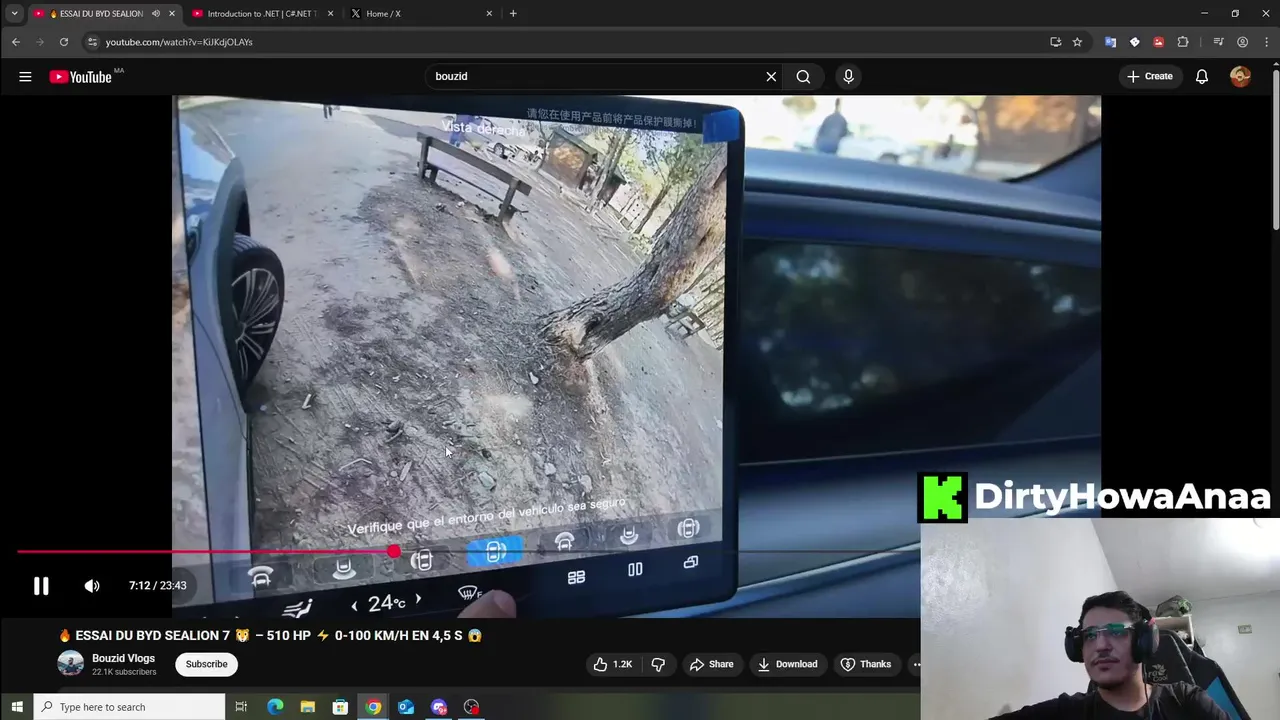Image resolution: width=1280 pixels, height=720 pixels.
Task: Bookmark this page with the star
Action: tap(1077, 42)
